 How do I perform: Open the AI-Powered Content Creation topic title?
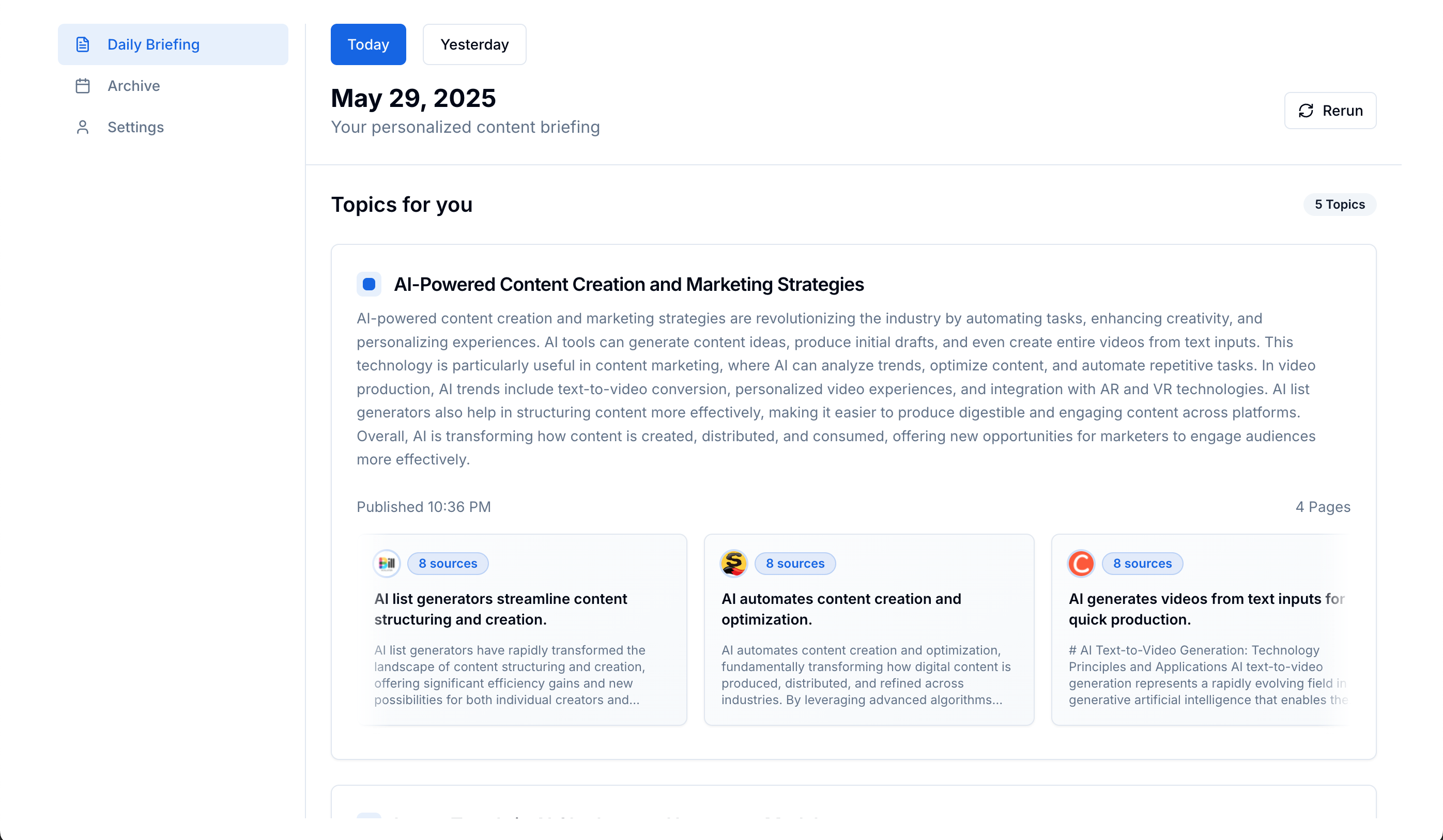pos(628,284)
